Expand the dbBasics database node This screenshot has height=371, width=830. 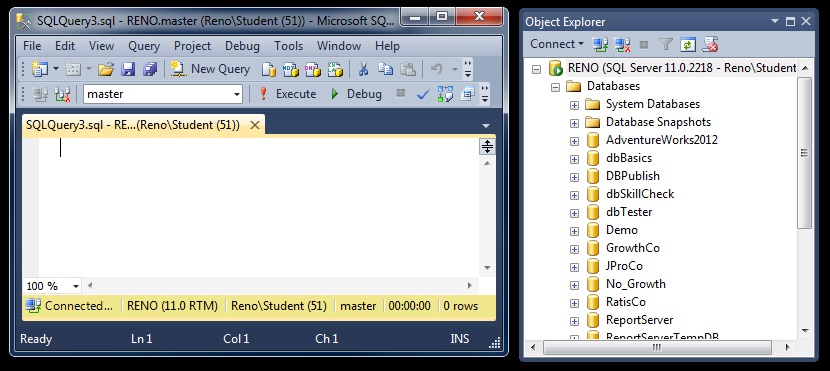pos(574,158)
